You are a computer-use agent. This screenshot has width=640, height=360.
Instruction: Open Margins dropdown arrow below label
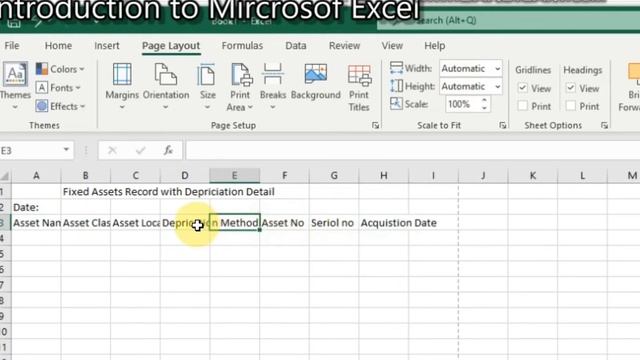tap(122, 107)
